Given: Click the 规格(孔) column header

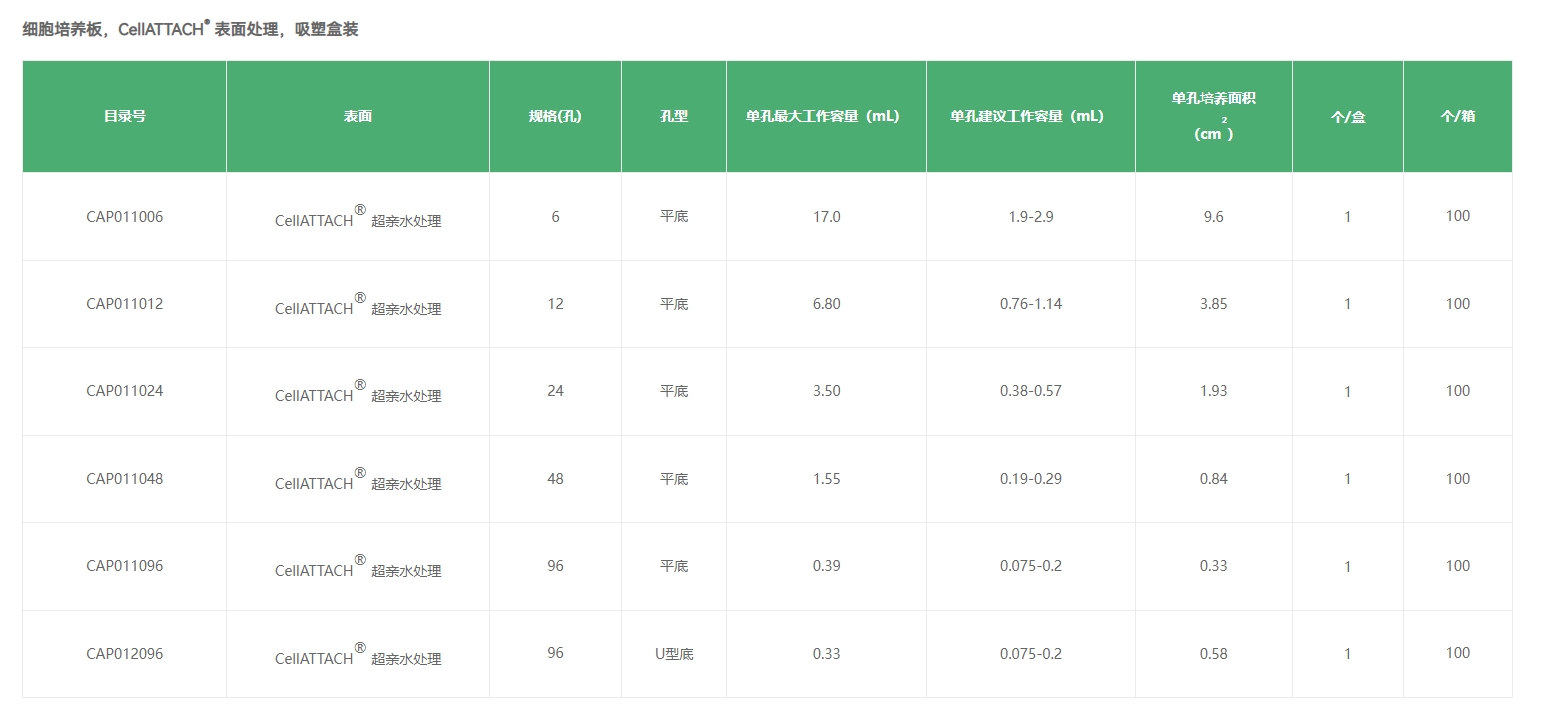Looking at the screenshot, I should [555, 116].
